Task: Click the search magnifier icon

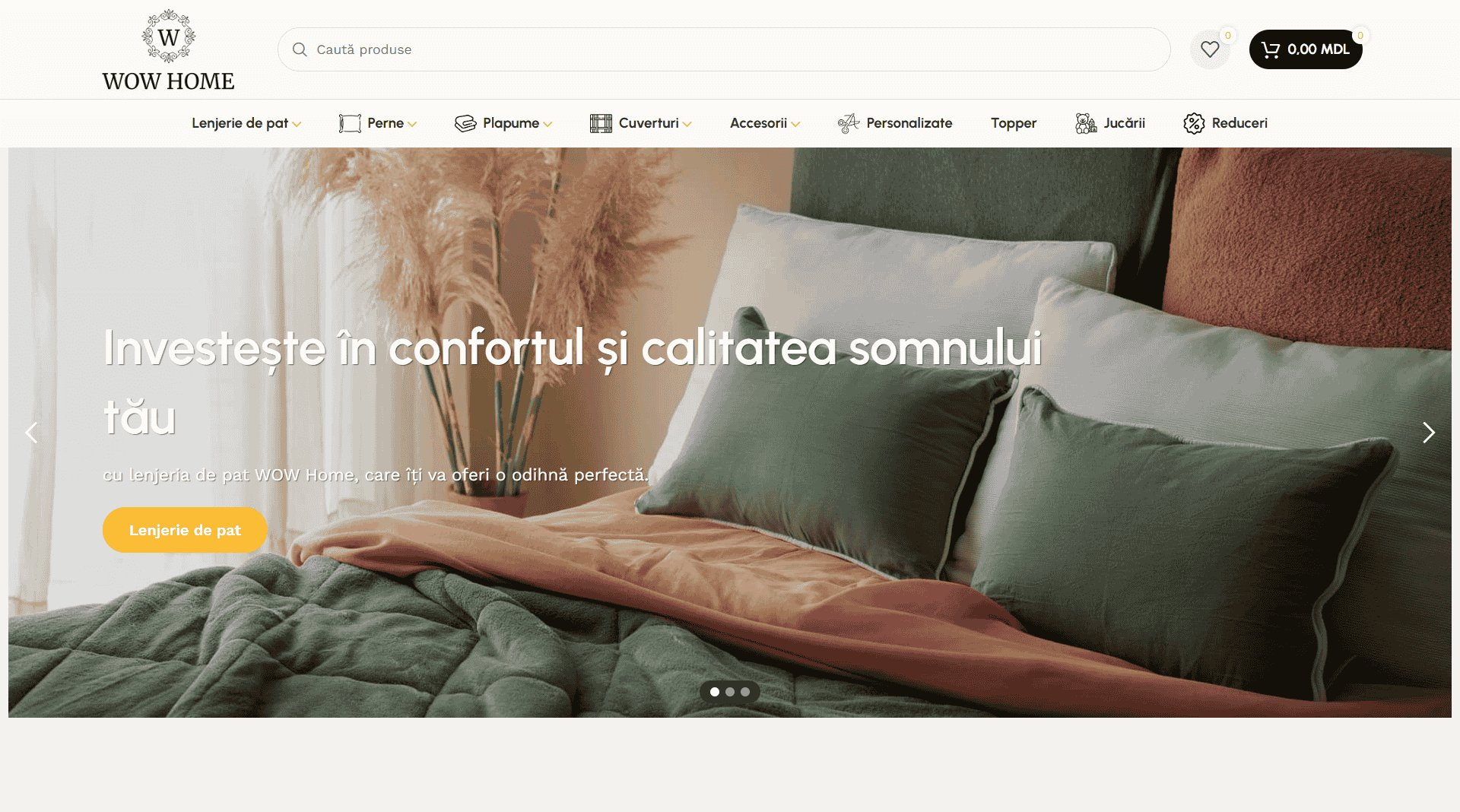Action: (300, 49)
